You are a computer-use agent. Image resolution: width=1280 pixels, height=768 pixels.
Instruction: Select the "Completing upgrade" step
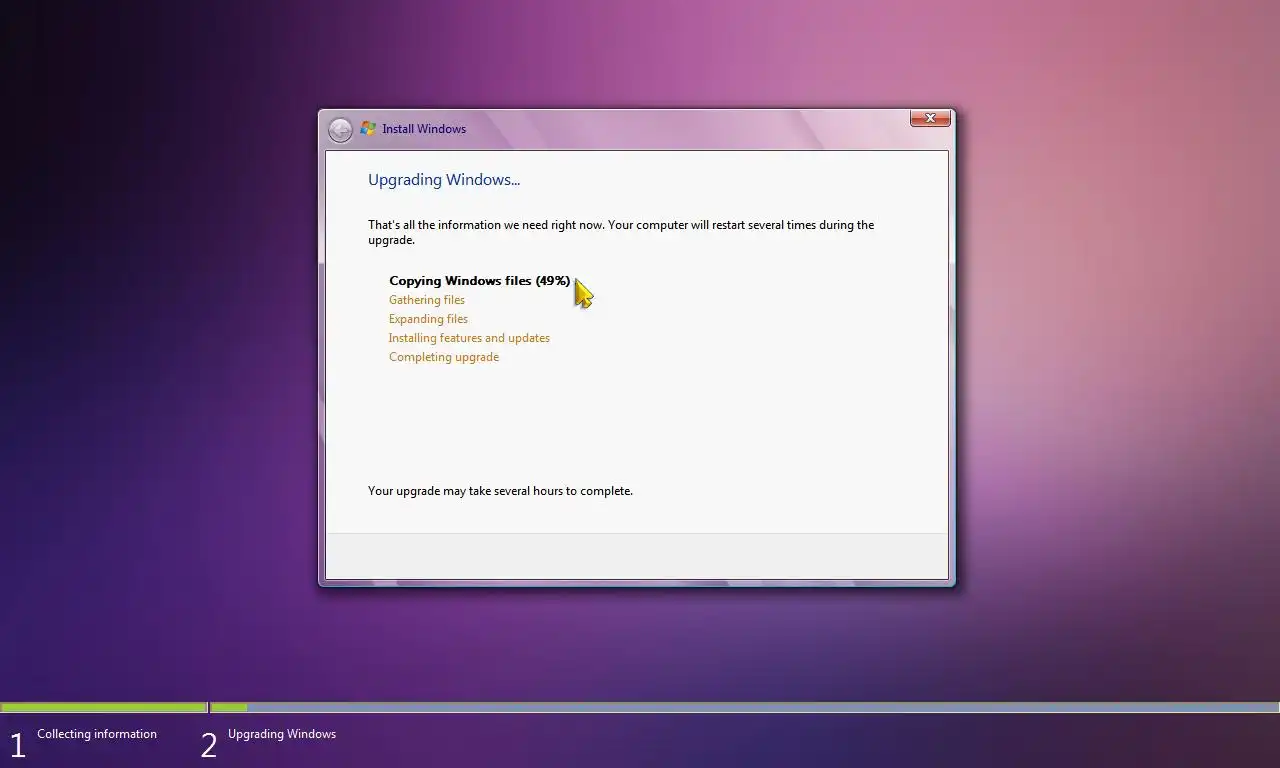[444, 357]
